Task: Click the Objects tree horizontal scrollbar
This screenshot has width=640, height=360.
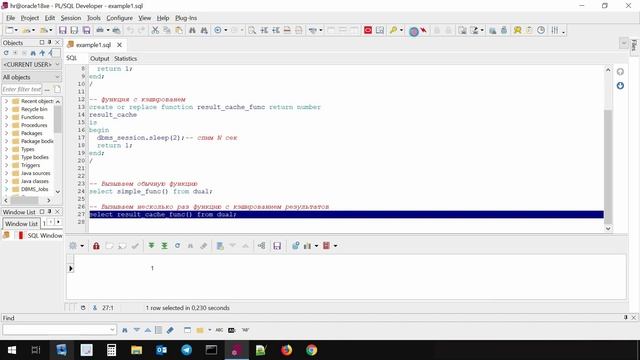Action: coord(24,200)
